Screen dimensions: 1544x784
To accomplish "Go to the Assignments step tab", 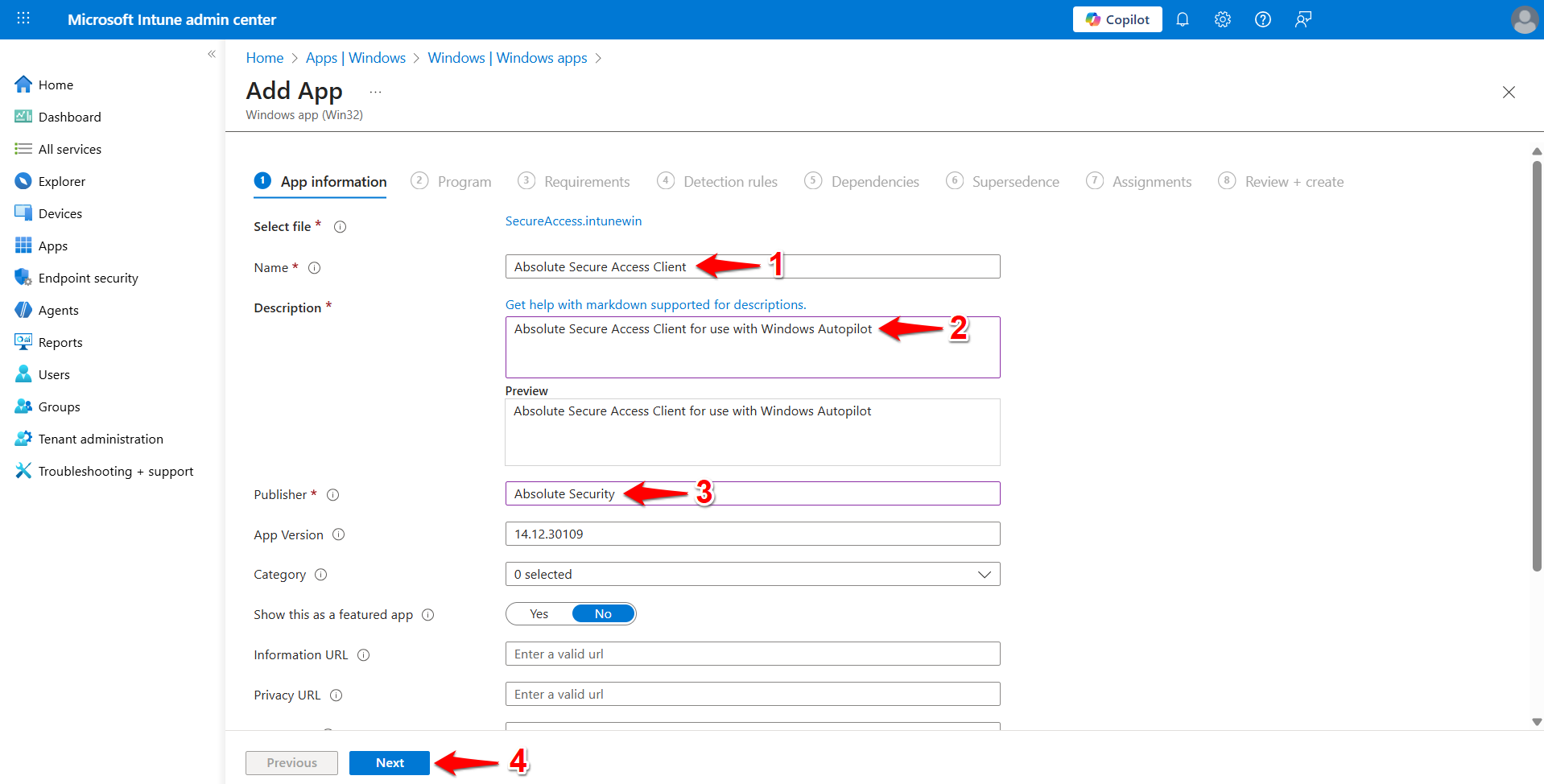I will (1138, 181).
